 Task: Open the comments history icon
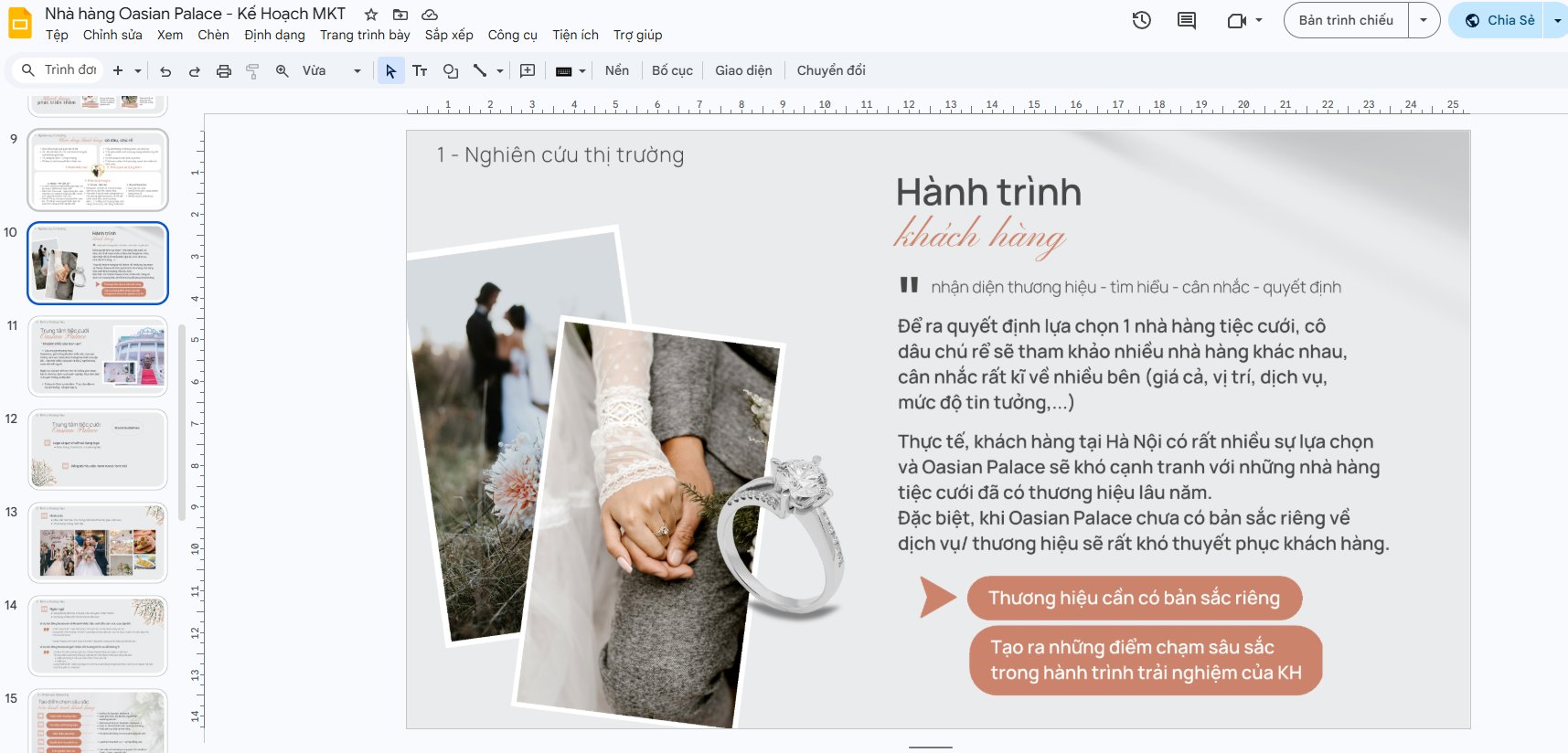(1187, 20)
